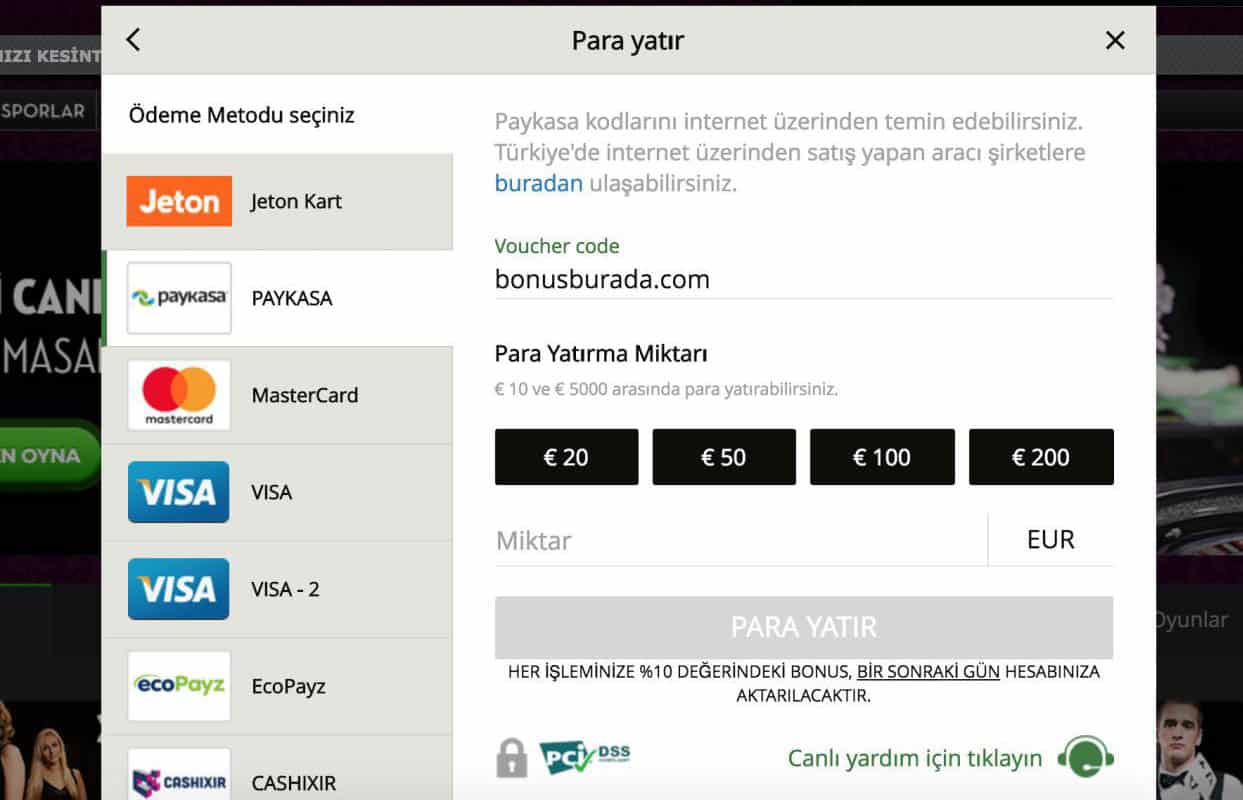Click the Paykasa logo icon
Screen dimensions: 1243x800
pyautogui.click(x=179, y=298)
